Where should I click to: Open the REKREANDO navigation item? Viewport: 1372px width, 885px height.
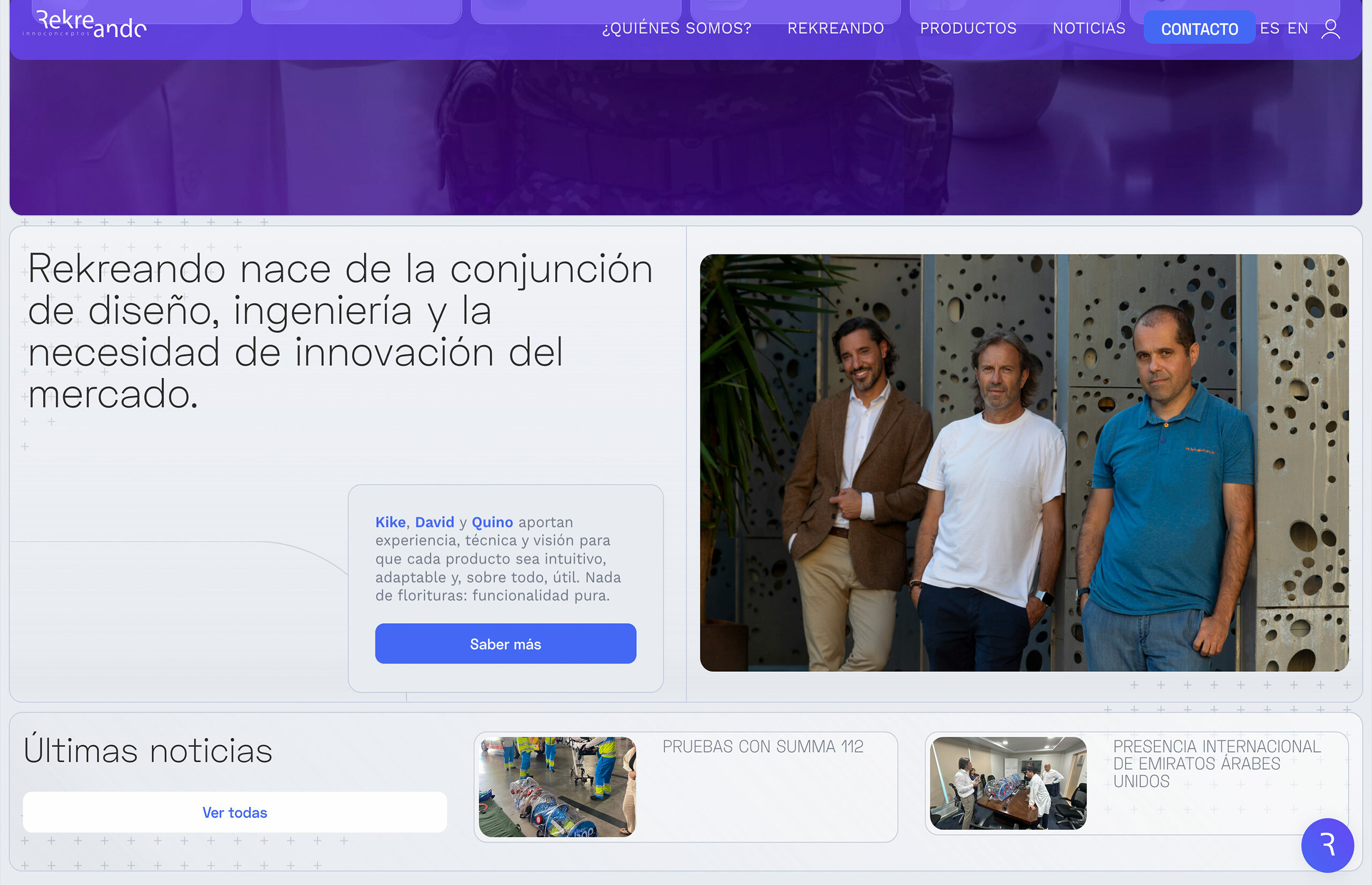(836, 27)
